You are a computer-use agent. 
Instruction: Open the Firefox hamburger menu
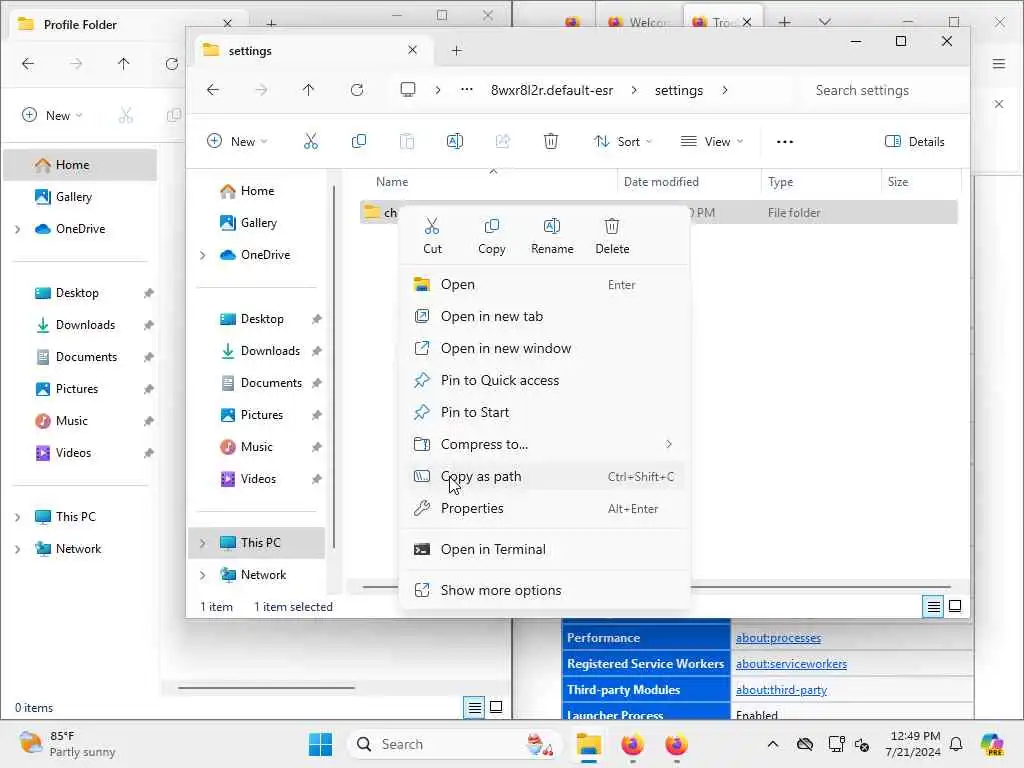tap(999, 63)
